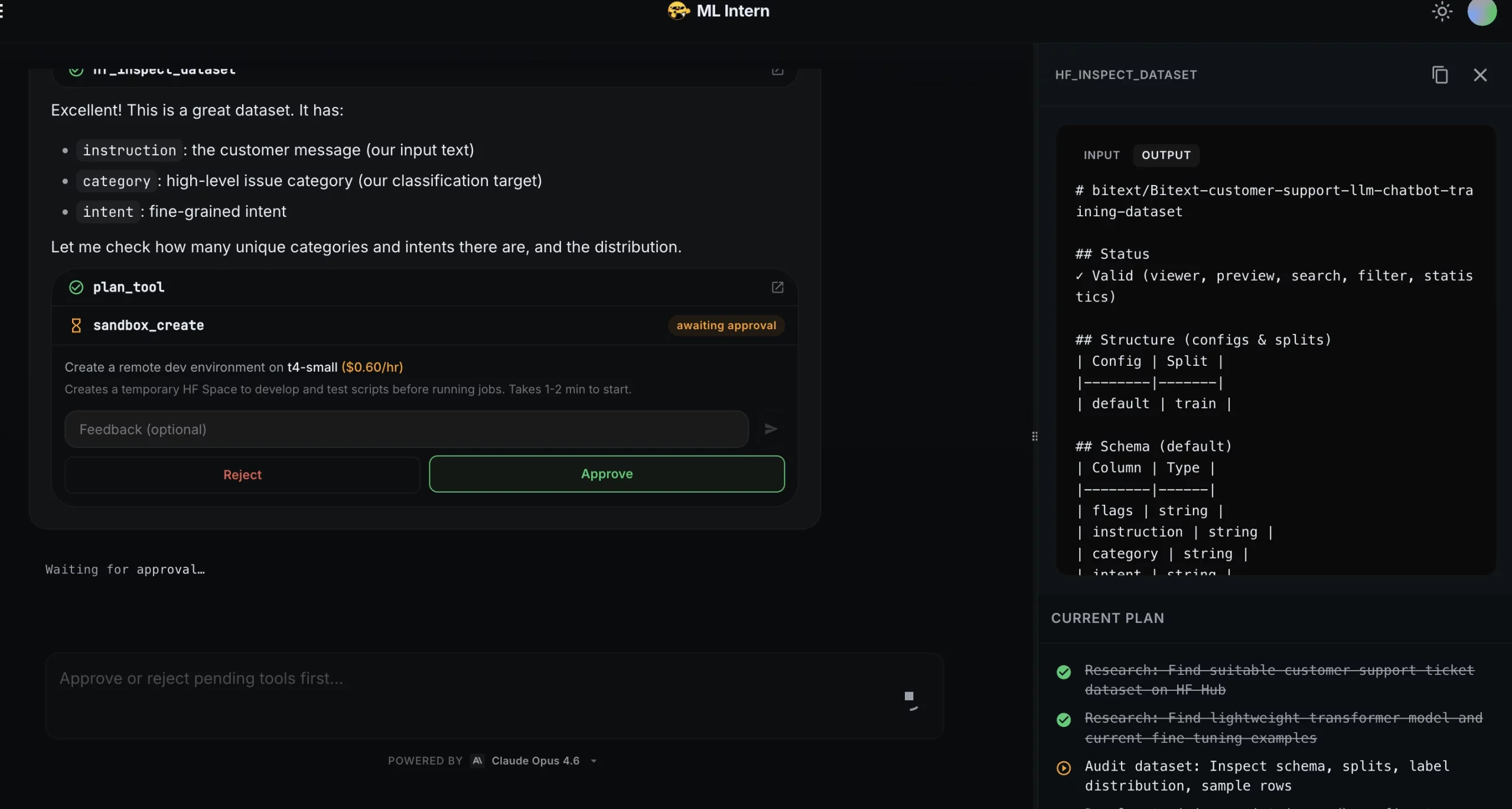Send feedback with the arrow icon
This screenshot has width=1512, height=809.
tap(771, 429)
